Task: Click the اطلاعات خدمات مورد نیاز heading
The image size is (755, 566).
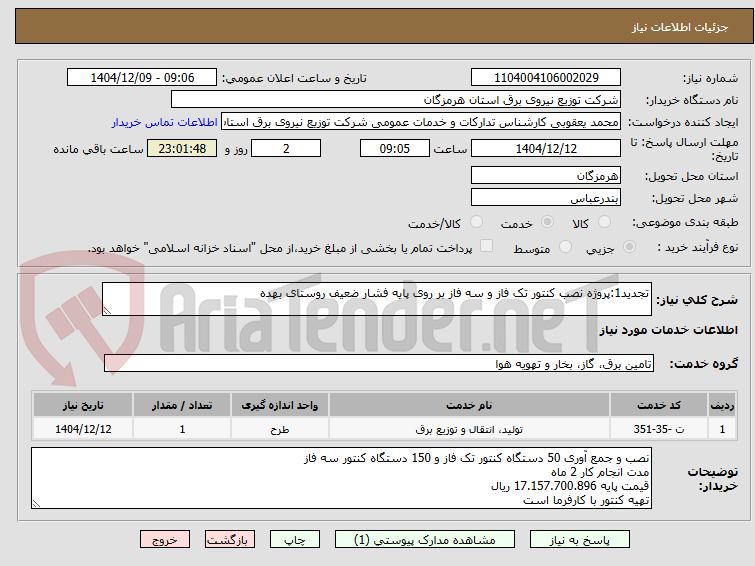Action: coord(668,330)
